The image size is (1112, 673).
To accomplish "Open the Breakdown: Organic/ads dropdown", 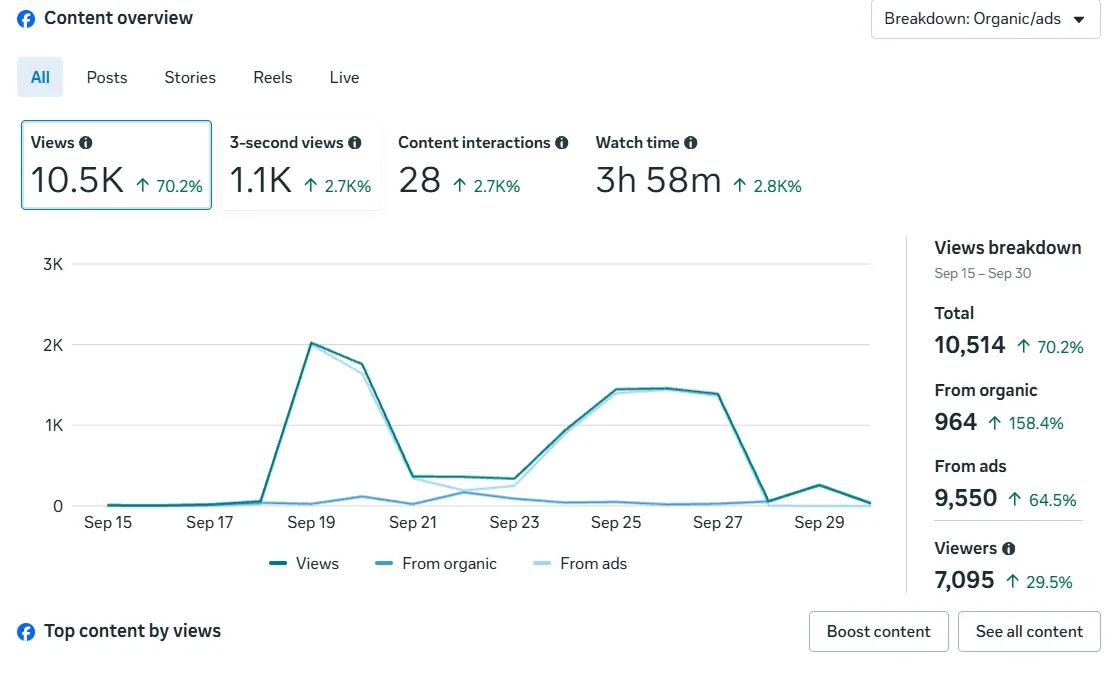I will [985, 19].
